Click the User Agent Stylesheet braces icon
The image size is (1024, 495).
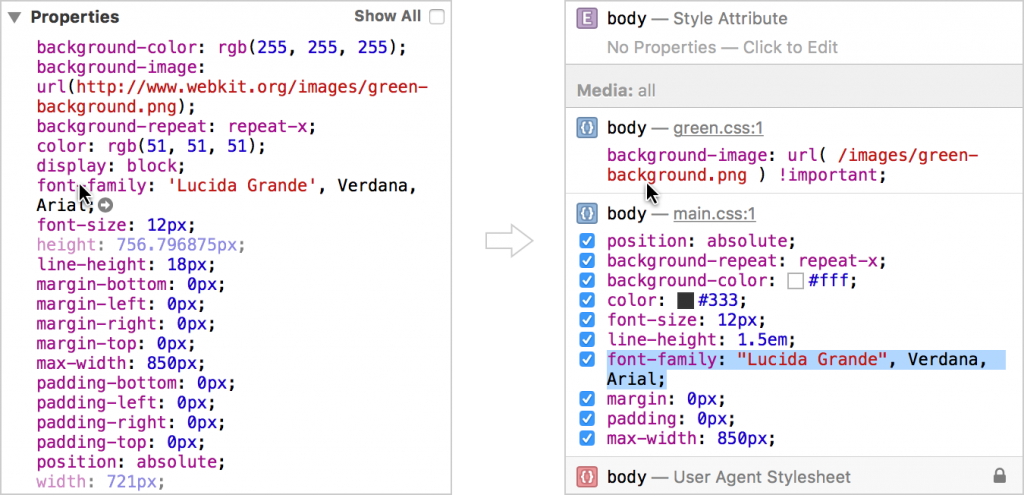[x=587, y=477]
